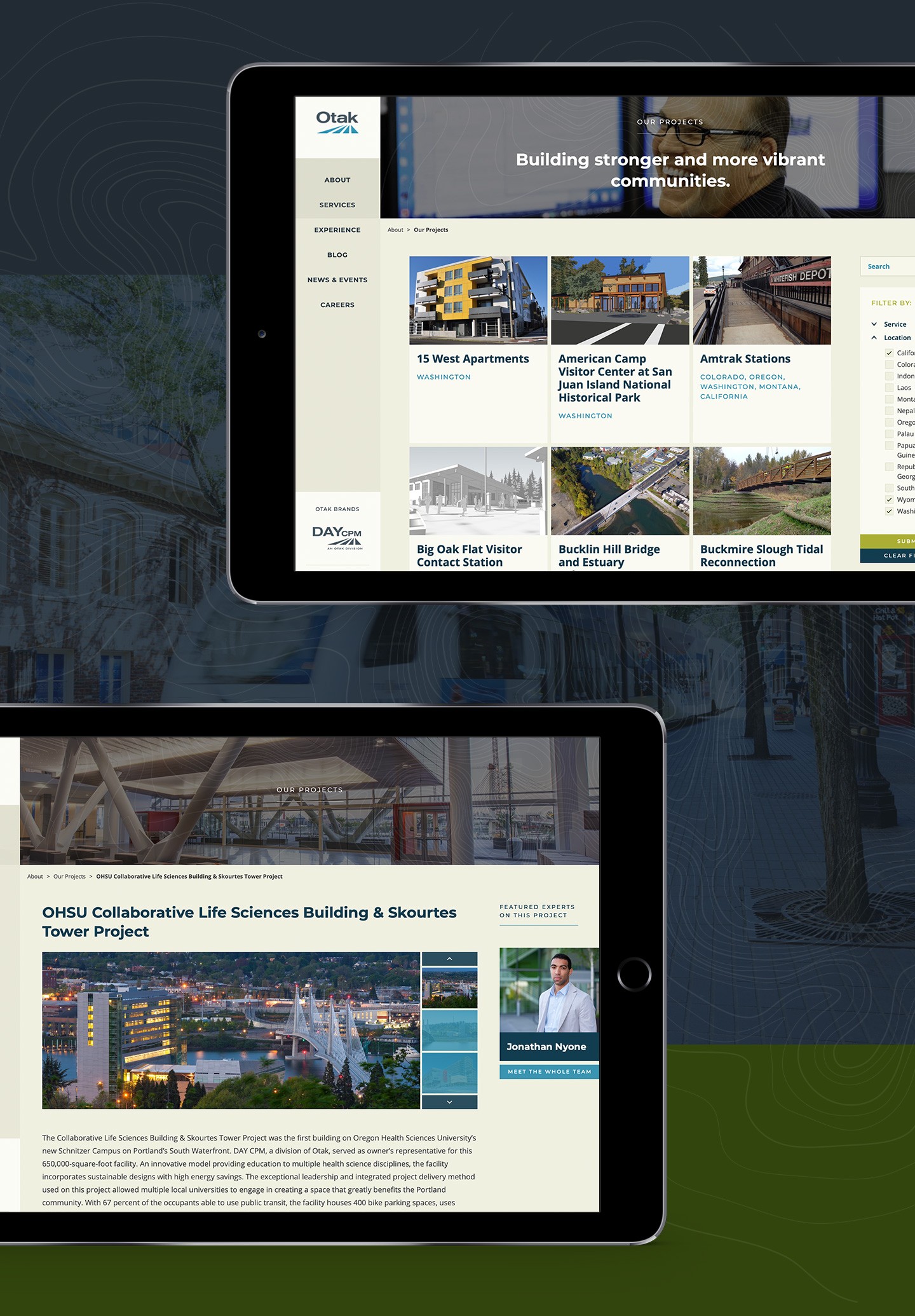Uncheck the Wyoming location filter
915x1316 pixels.
click(x=890, y=500)
